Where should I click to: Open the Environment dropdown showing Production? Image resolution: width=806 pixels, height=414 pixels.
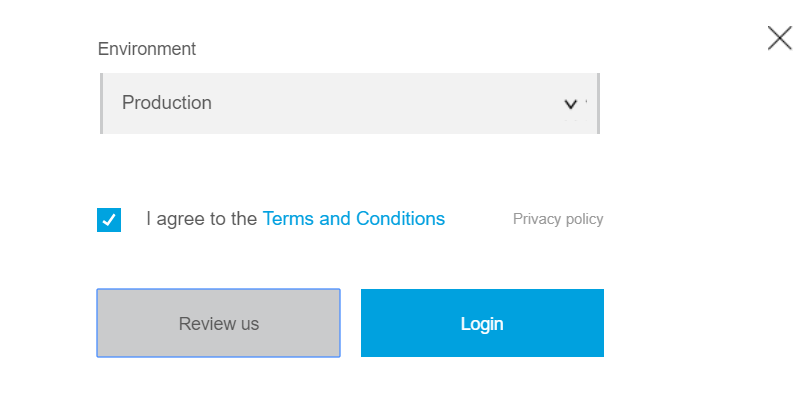click(x=349, y=103)
